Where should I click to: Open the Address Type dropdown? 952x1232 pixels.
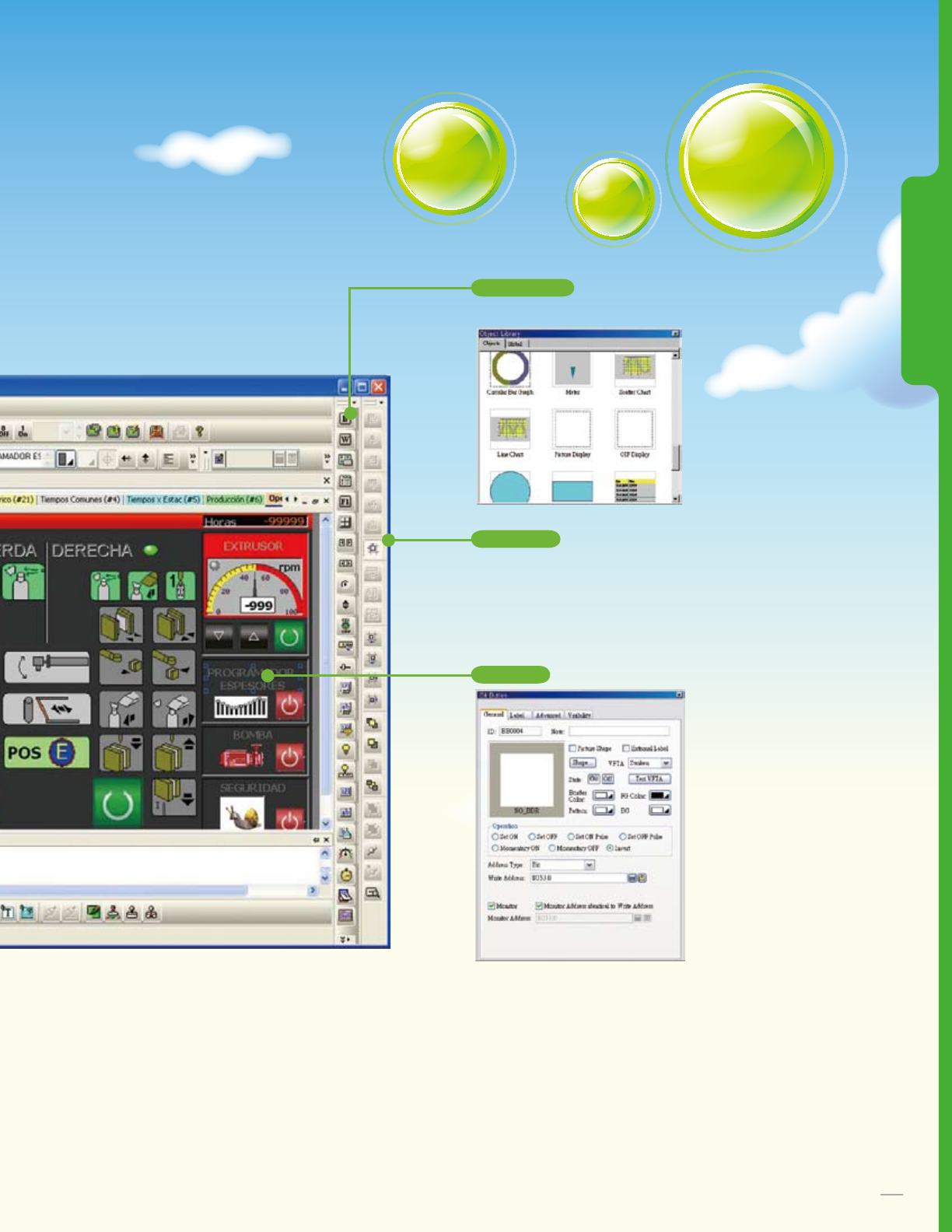tap(589, 865)
